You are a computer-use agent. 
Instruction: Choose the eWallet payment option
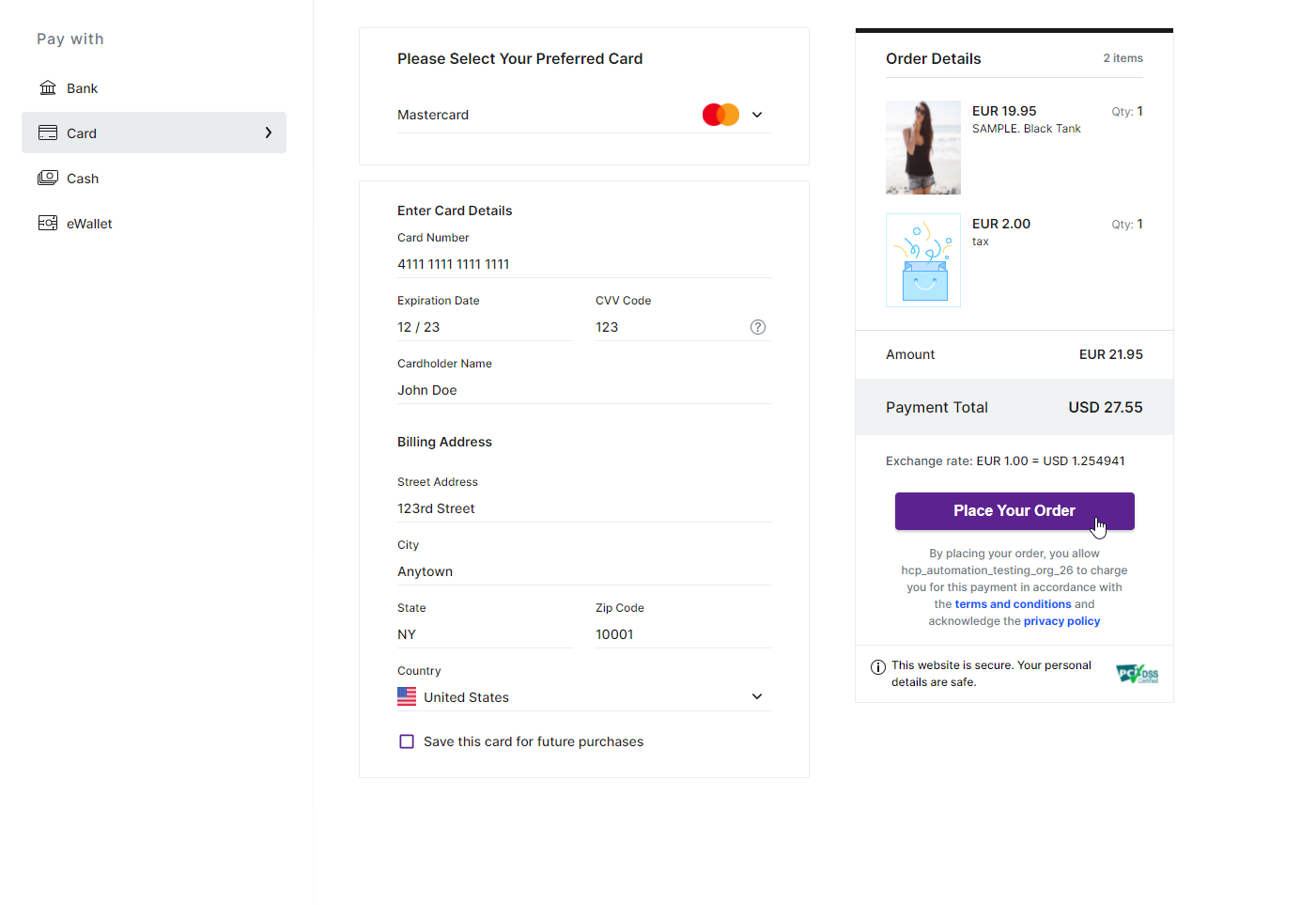[x=89, y=224]
